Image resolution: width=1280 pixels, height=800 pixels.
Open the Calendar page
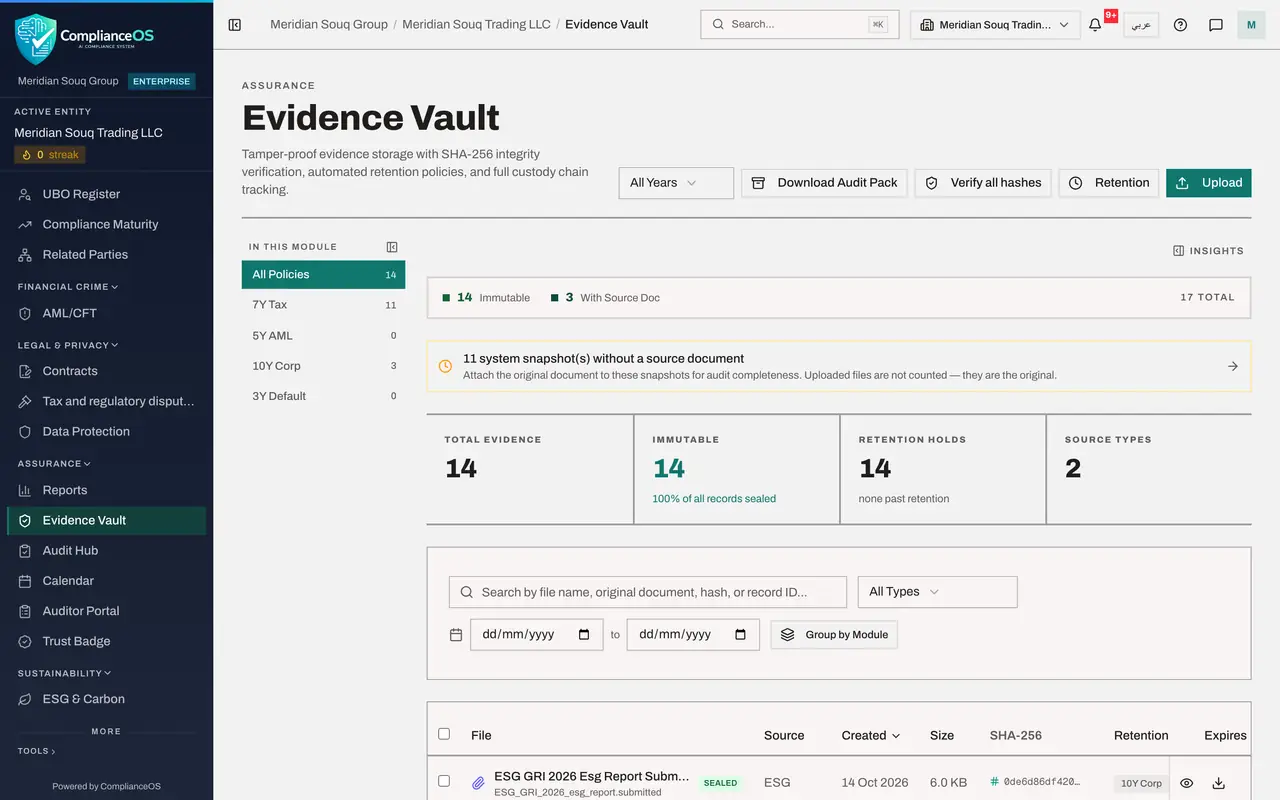pos(106,580)
